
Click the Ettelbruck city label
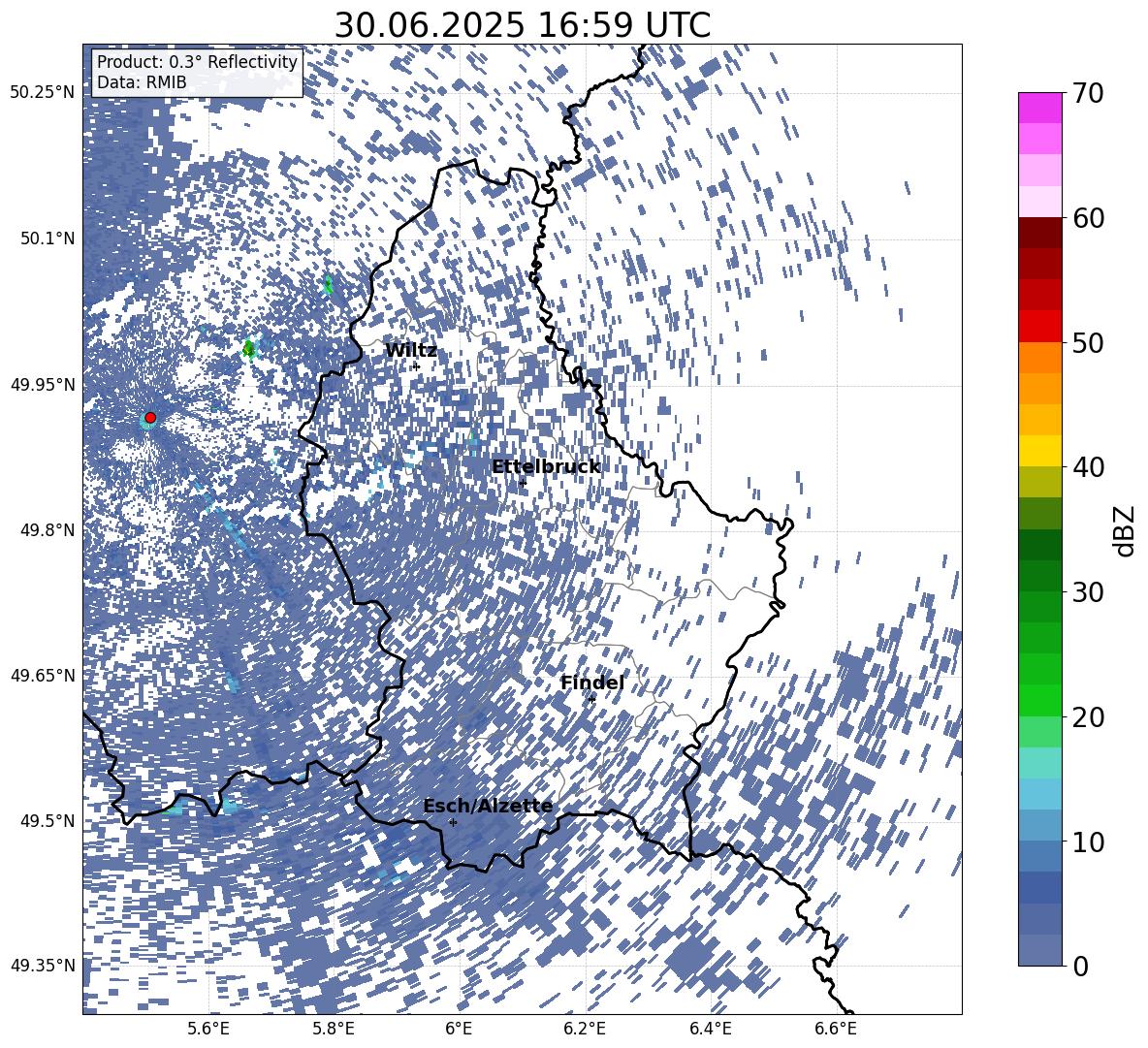pyautogui.click(x=546, y=467)
